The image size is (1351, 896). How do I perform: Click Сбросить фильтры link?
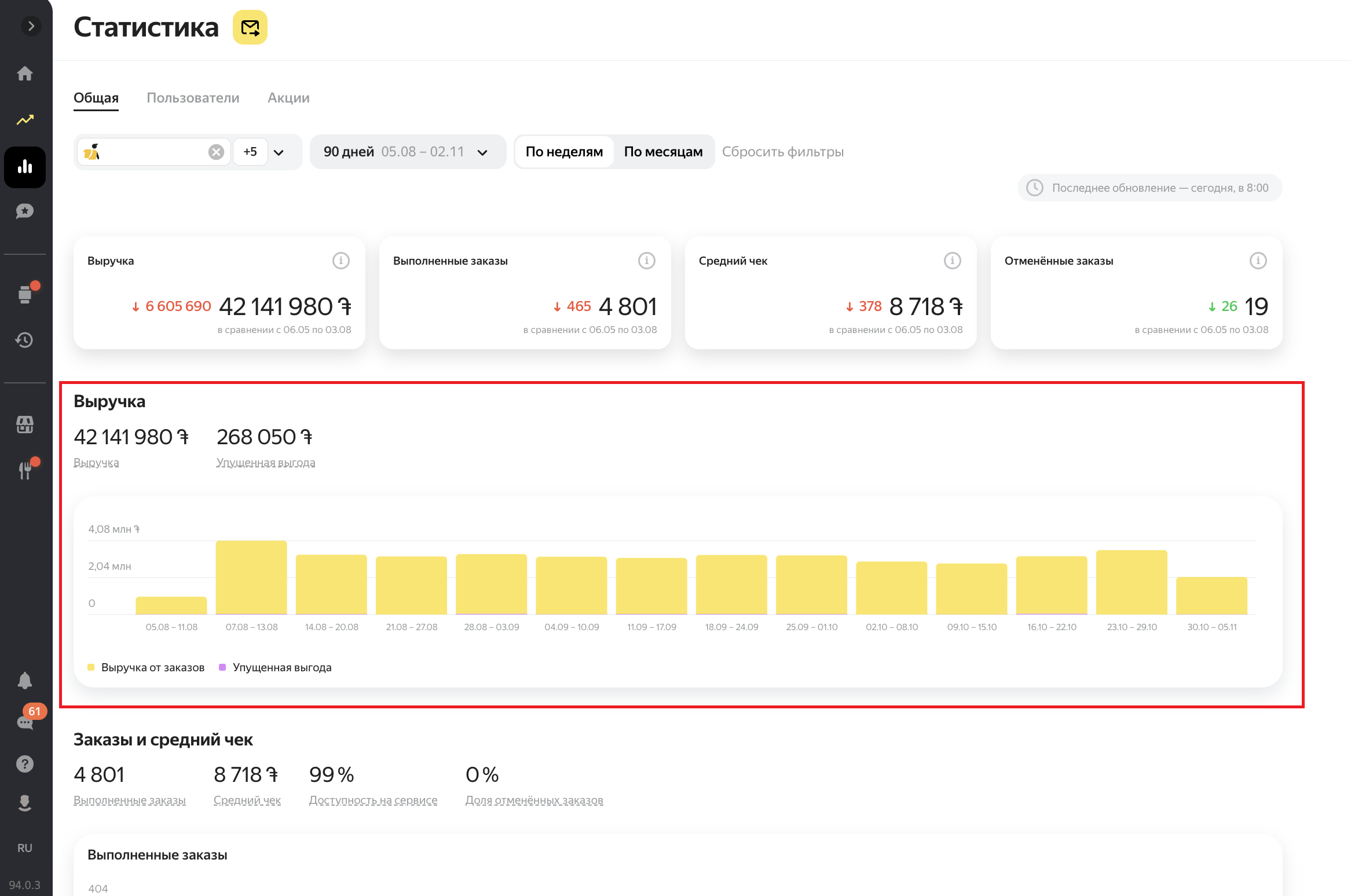click(x=782, y=152)
